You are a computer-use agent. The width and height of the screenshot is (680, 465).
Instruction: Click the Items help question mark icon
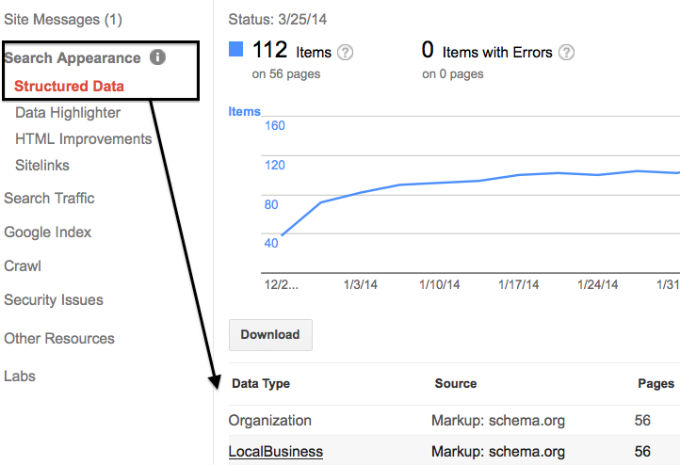click(345, 52)
